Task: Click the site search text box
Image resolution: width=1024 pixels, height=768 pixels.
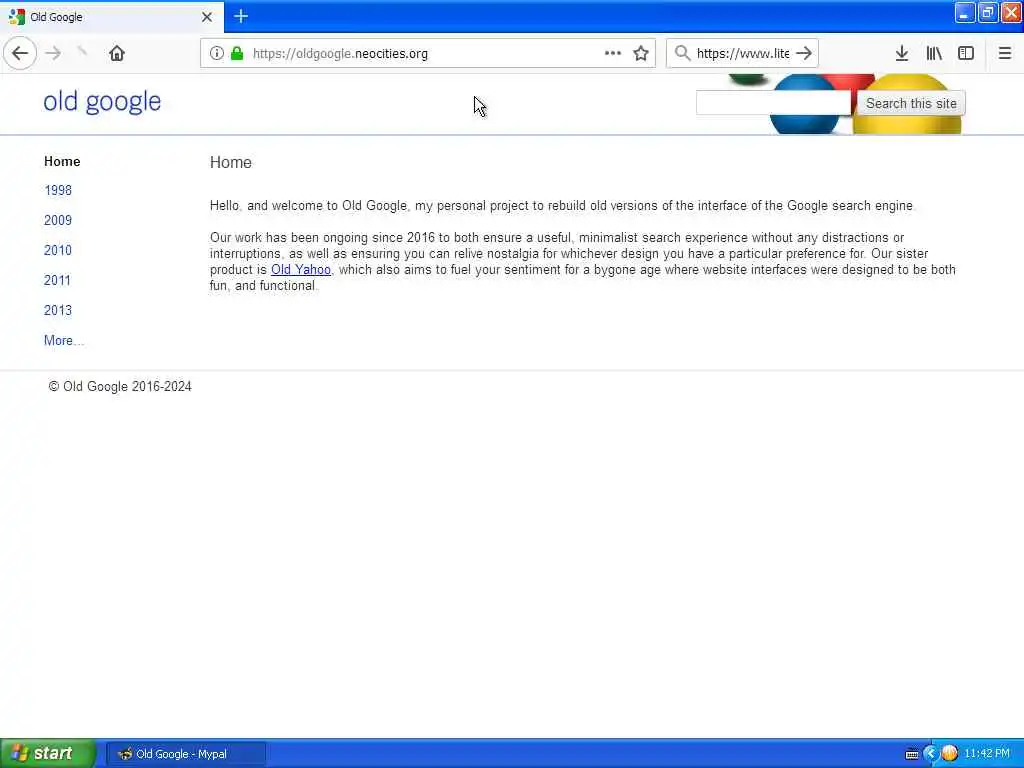Action: tap(774, 103)
